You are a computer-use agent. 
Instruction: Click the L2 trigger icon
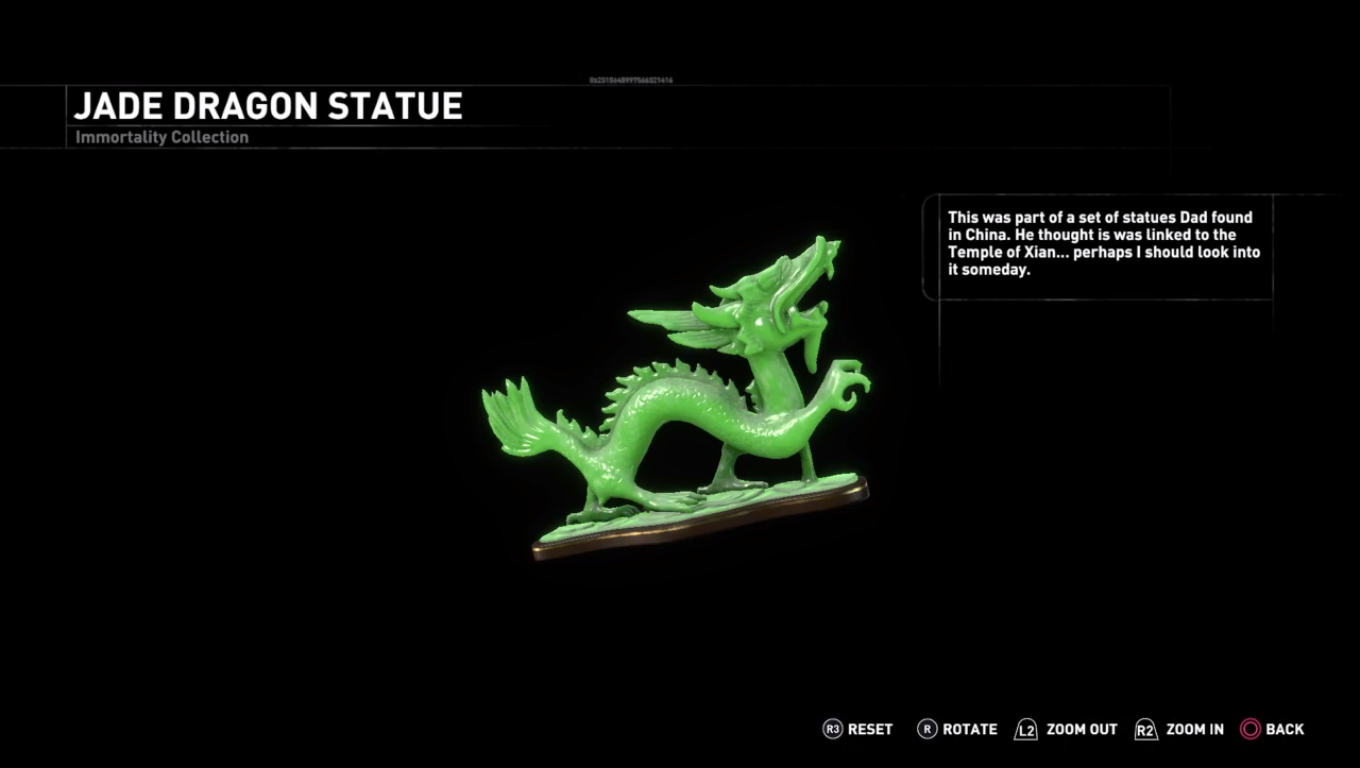[1026, 729]
